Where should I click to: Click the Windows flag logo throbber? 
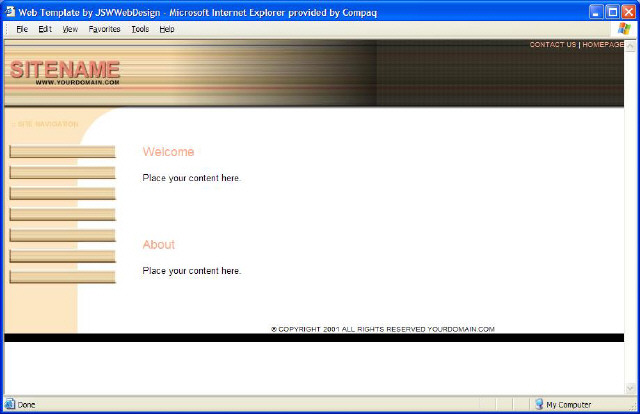pyautogui.click(x=623, y=29)
